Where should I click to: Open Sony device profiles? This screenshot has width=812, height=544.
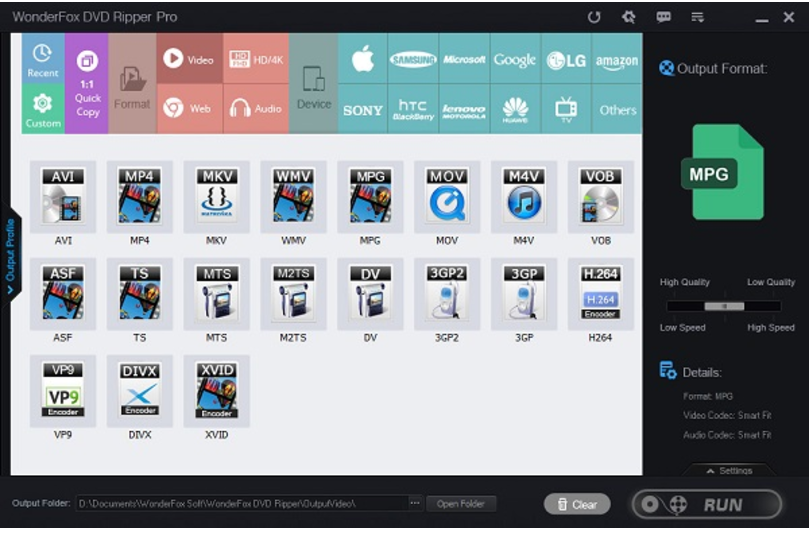(362, 109)
